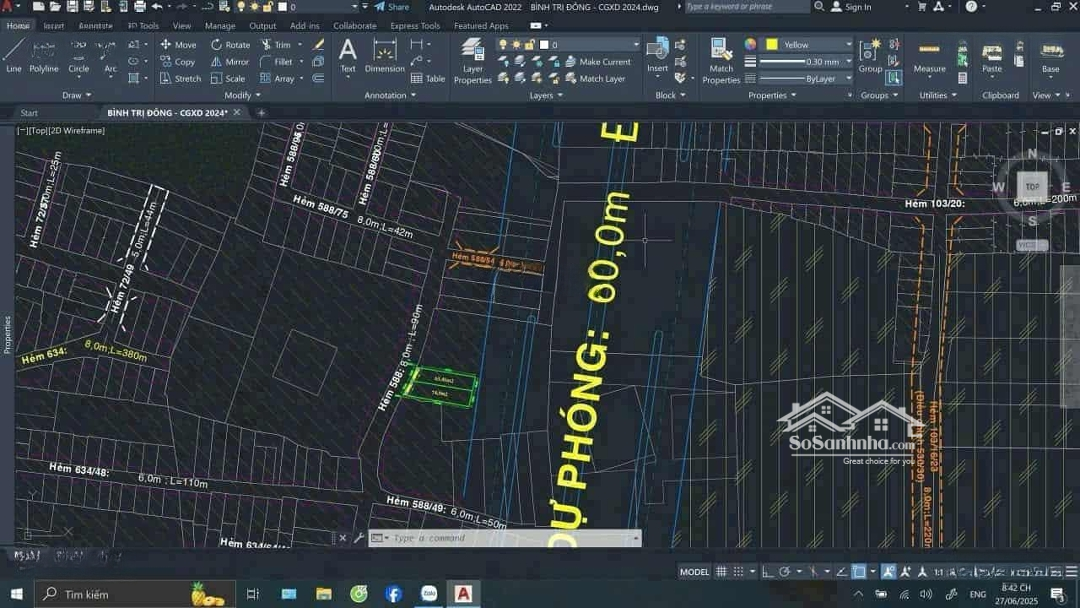Image resolution: width=1080 pixels, height=608 pixels.
Task: Choose the Dimension tool
Action: [385, 55]
